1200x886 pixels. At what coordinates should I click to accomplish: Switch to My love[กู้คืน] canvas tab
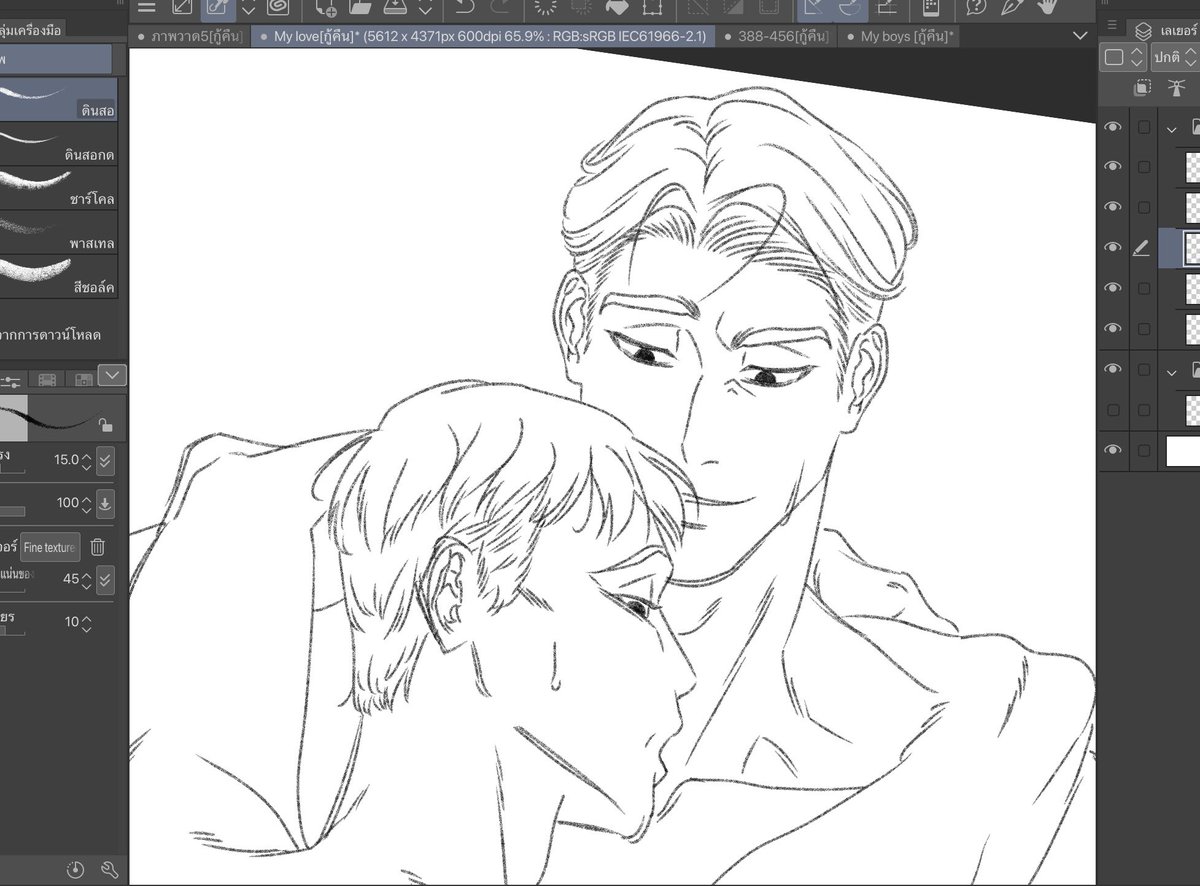[x=481, y=36]
